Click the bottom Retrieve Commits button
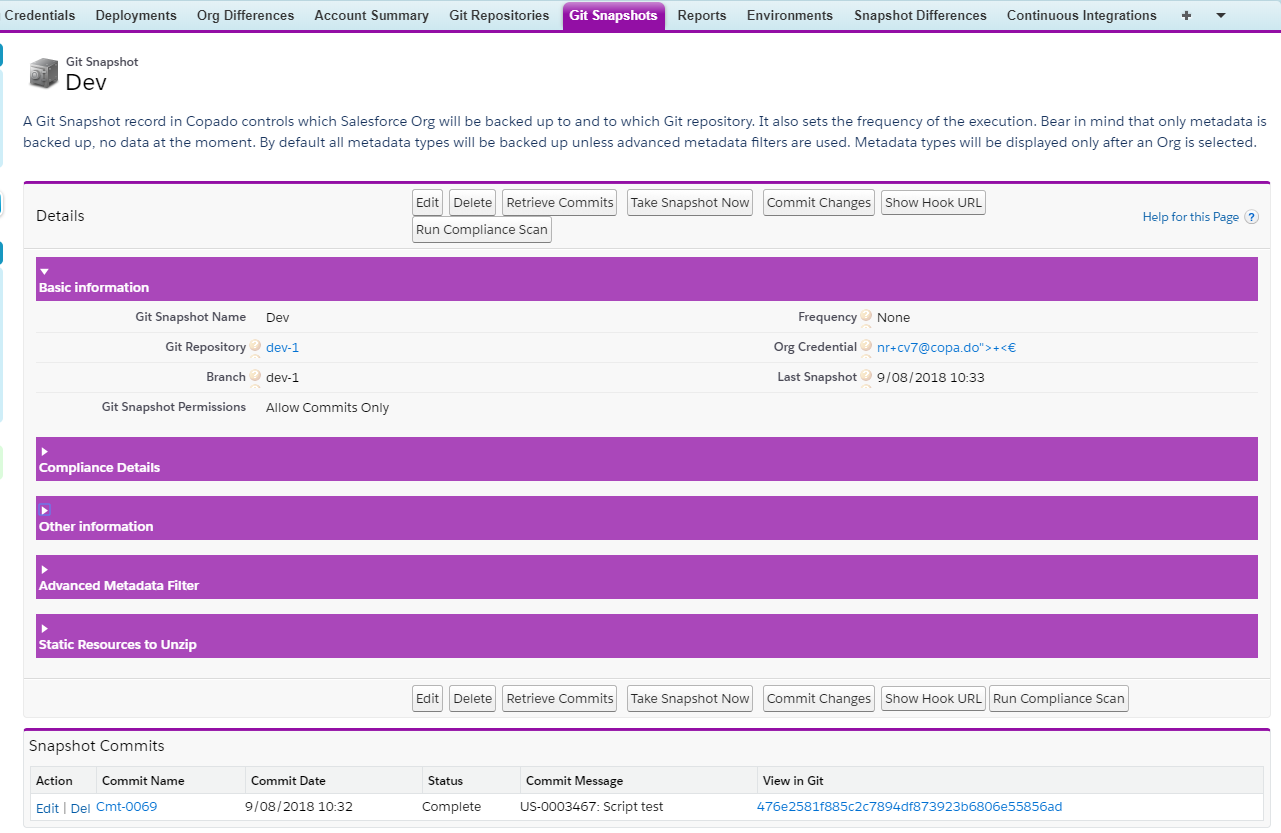The width and height of the screenshot is (1281, 833). click(x=560, y=698)
